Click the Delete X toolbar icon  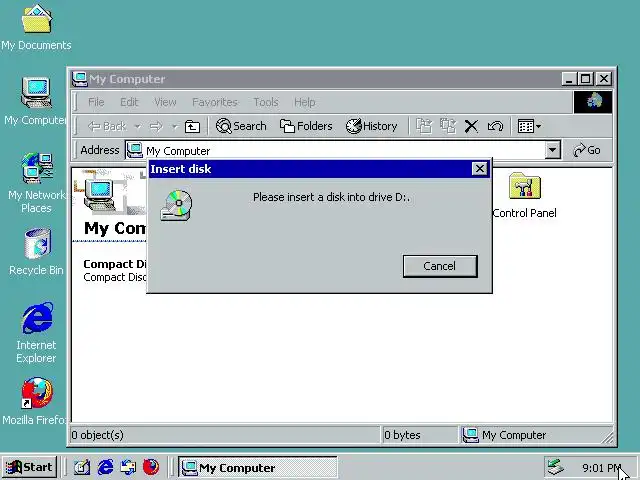(471, 127)
